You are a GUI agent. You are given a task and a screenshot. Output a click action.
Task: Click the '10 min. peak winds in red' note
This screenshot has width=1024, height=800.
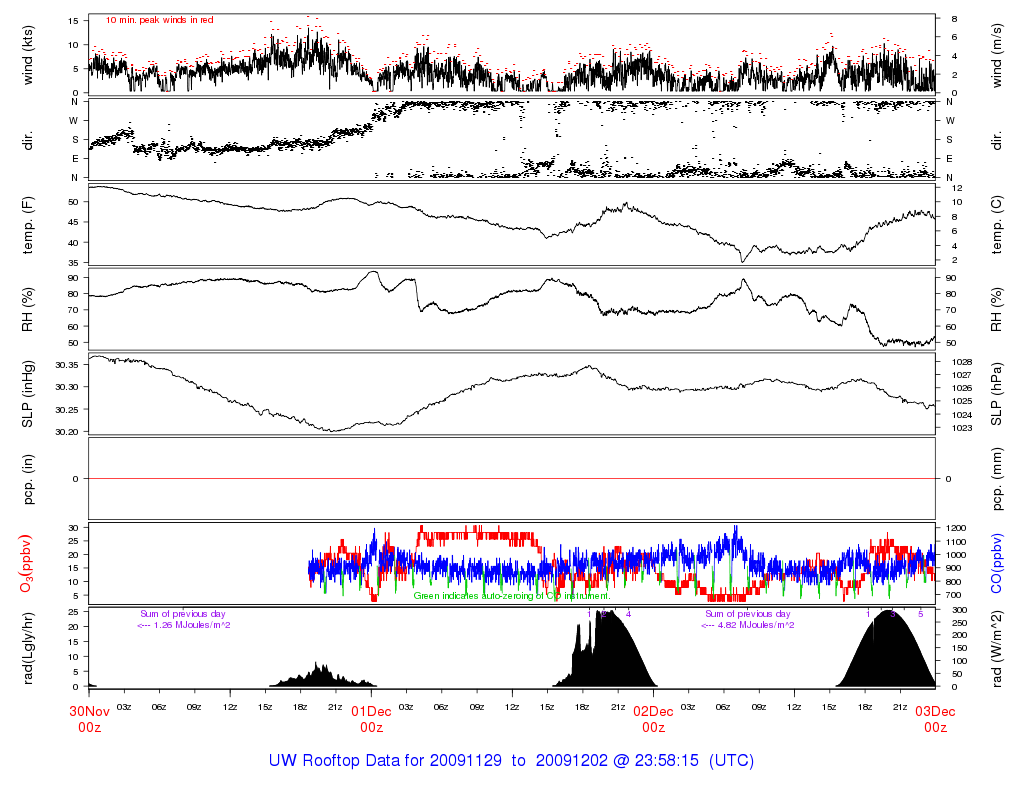click(x=160, y=20)
